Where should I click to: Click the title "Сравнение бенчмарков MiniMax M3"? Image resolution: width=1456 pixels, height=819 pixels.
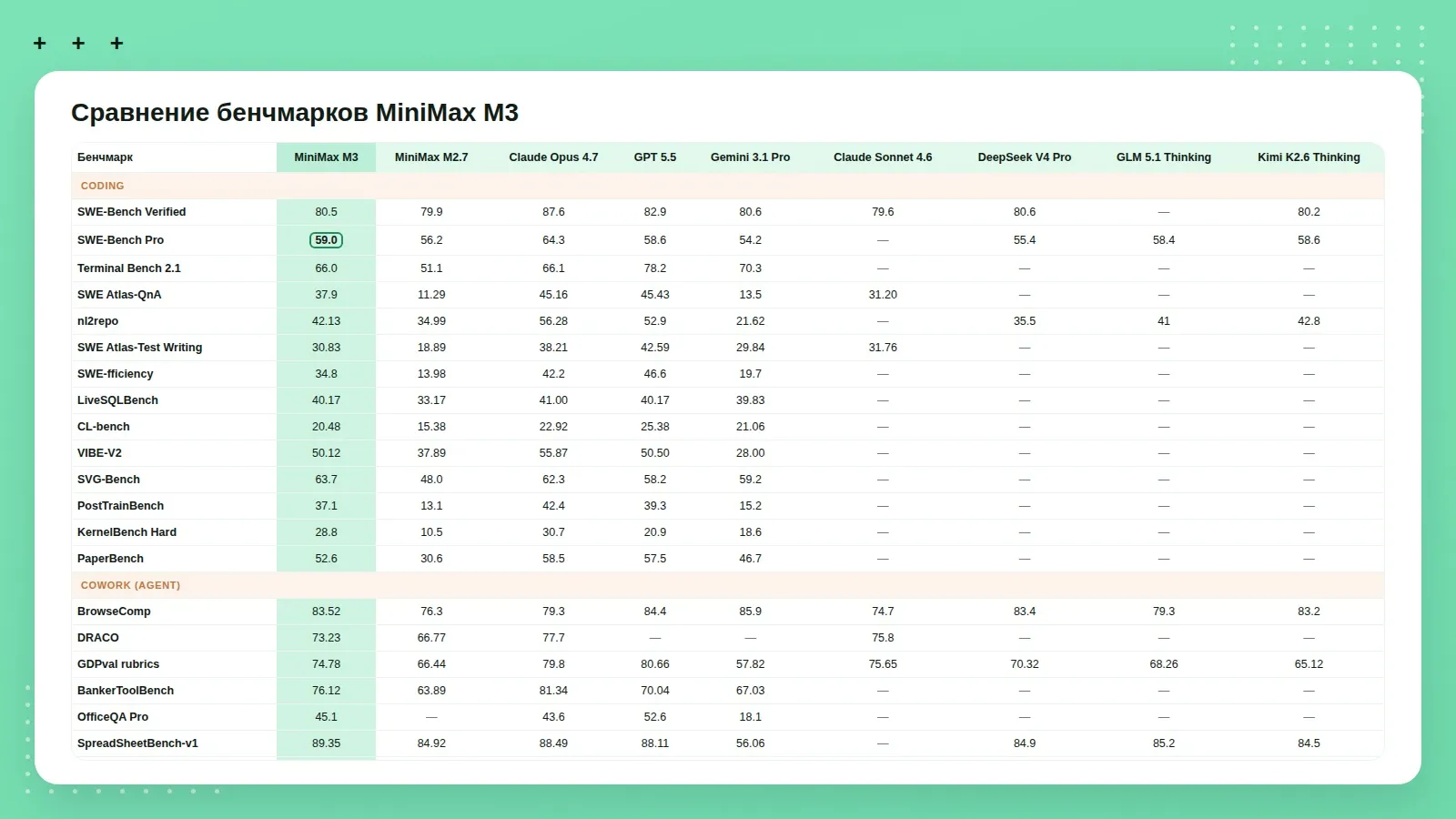pos(295,113)
